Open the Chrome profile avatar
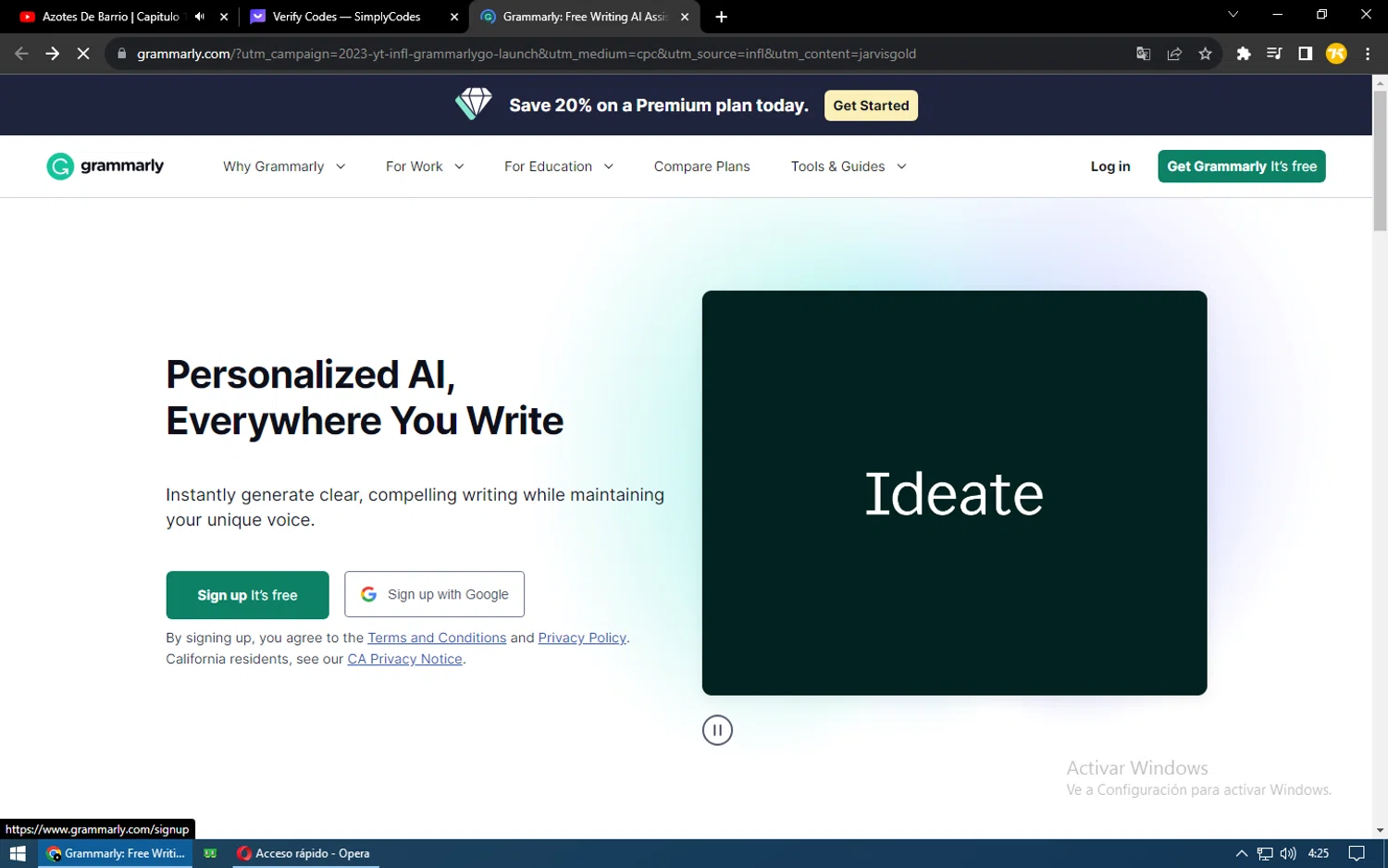Image resolution: width=1388 pixels, height=868 pixels. tap(1336, 54)
